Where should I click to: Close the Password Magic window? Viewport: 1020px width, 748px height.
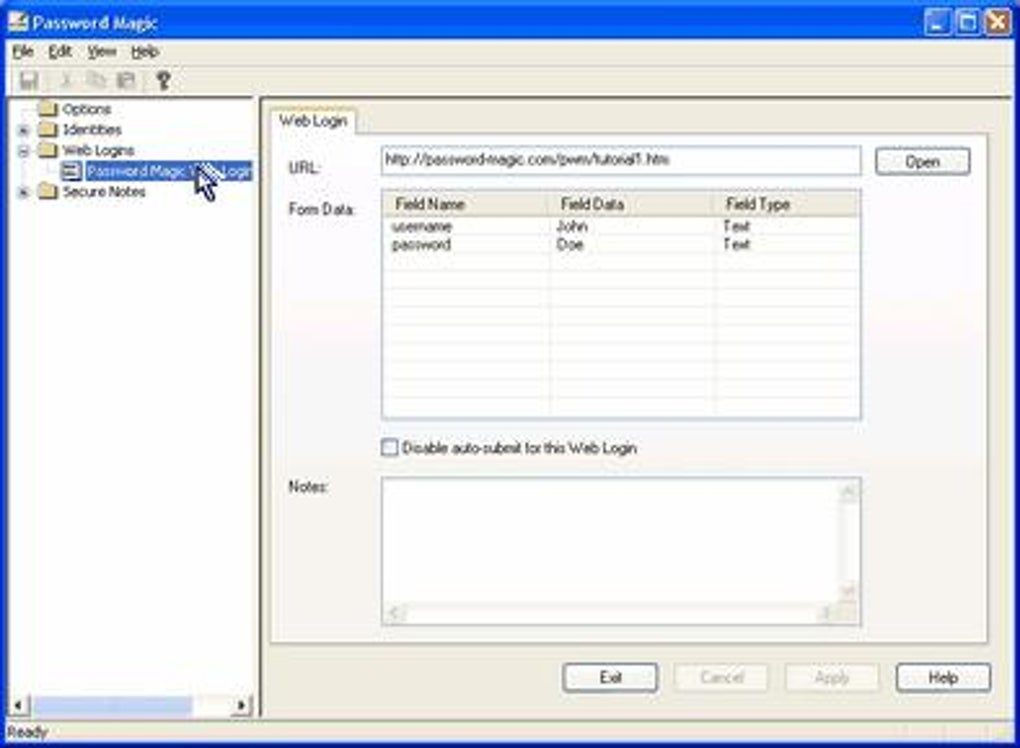pos(998,23)
